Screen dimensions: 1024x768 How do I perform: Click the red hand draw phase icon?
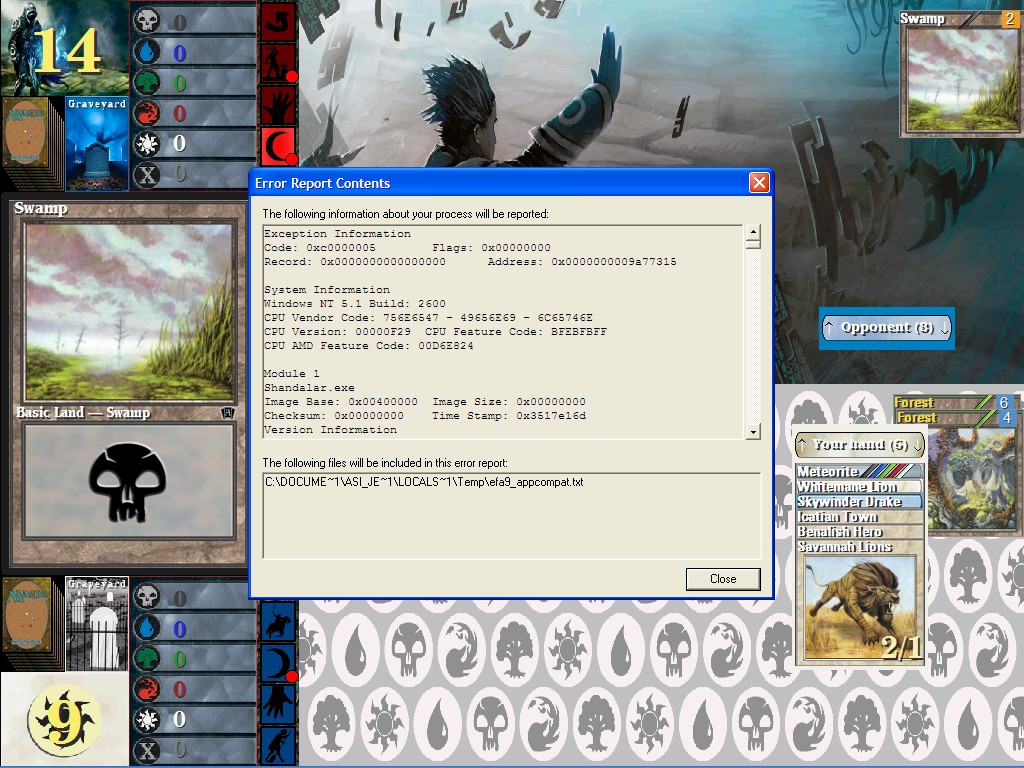[278, 105]
